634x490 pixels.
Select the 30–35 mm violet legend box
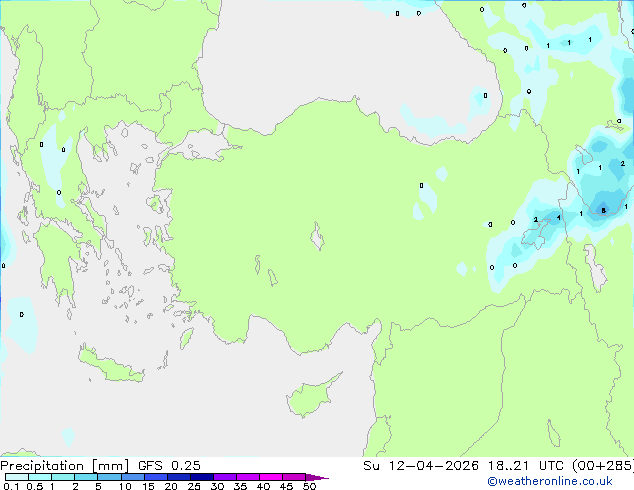[x=225, y=477]
